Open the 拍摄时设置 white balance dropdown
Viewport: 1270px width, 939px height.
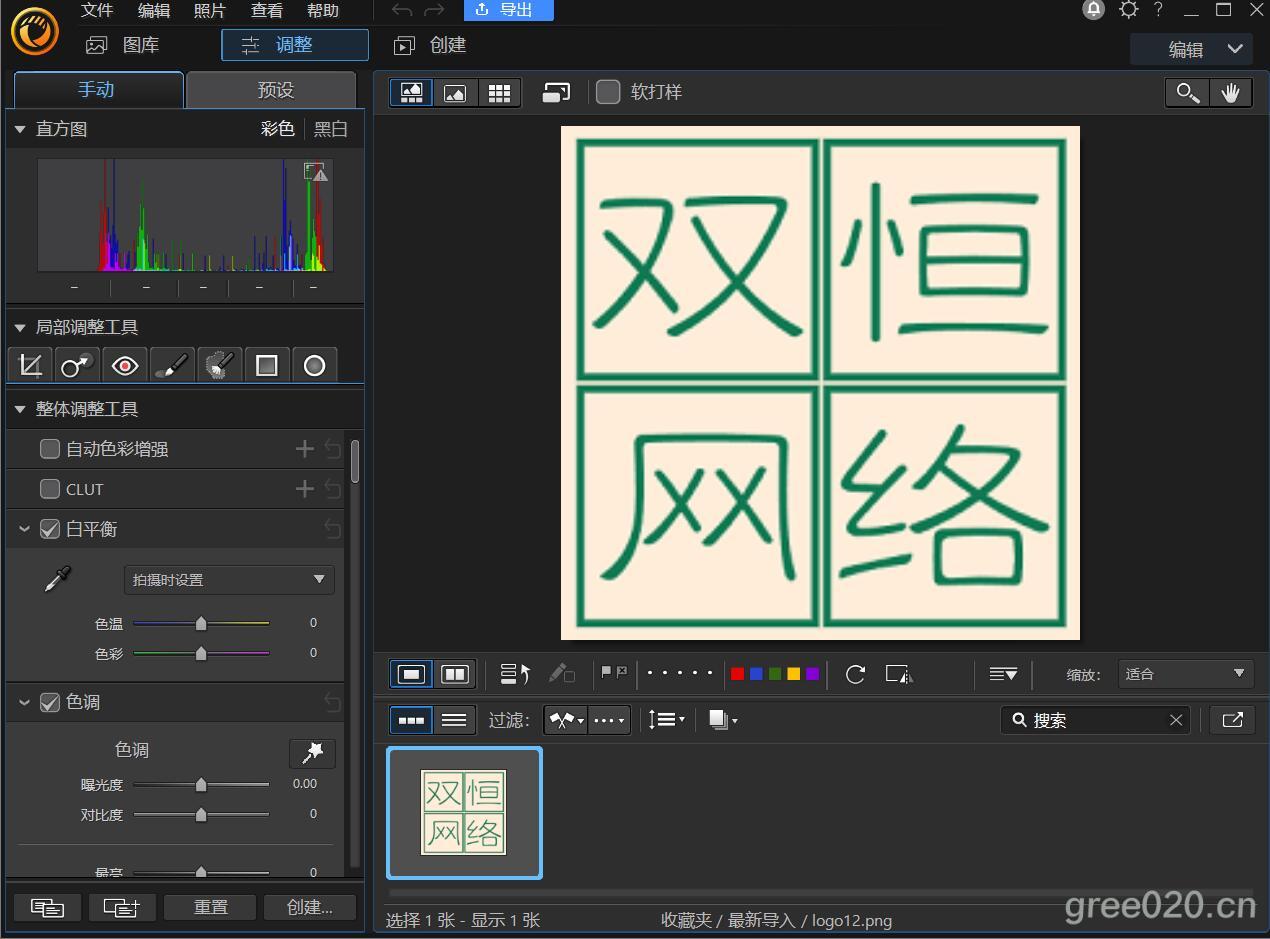click(229, 580)
